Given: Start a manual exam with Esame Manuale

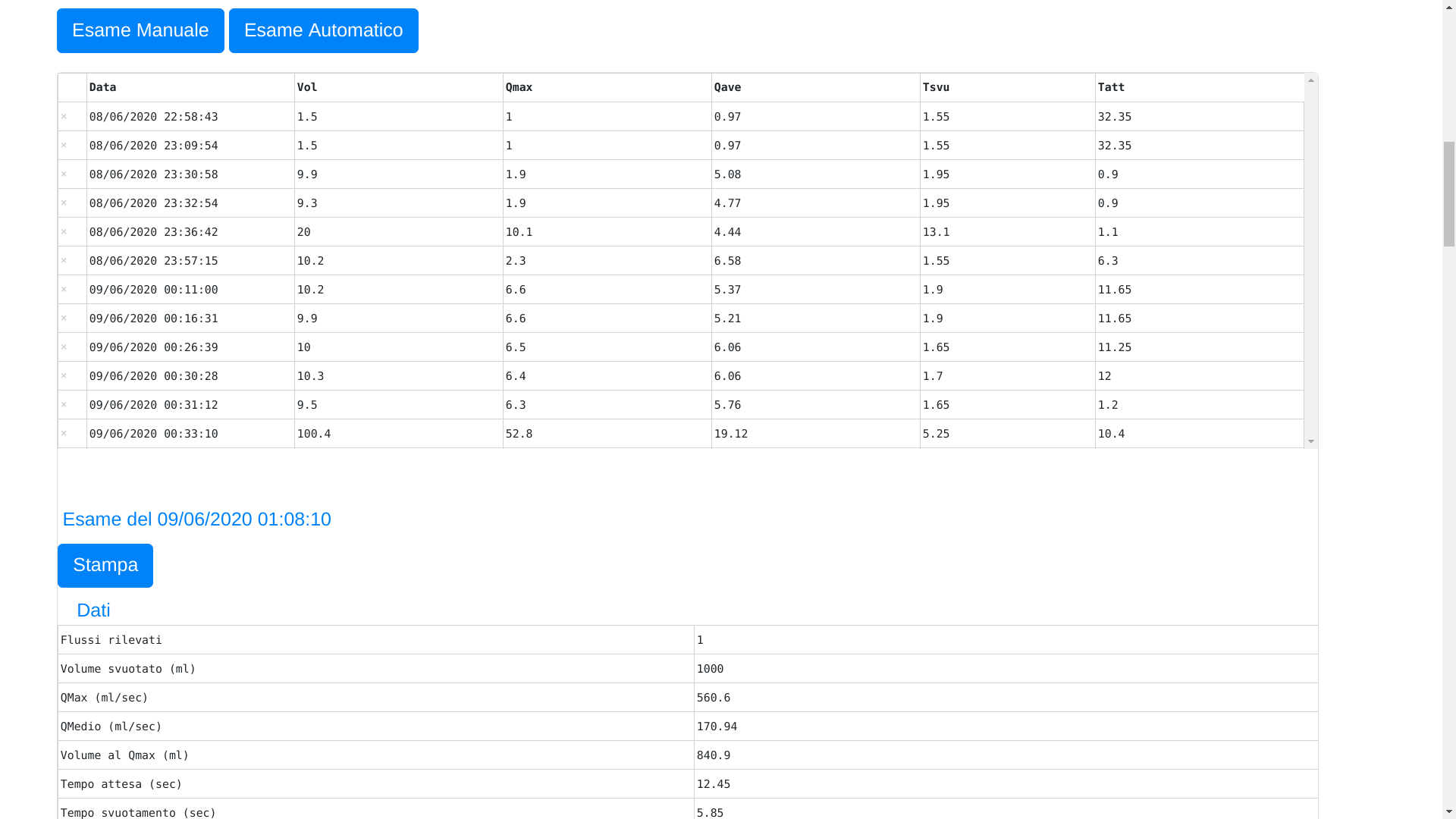Looking at the screenshot, I should [140, 30].
